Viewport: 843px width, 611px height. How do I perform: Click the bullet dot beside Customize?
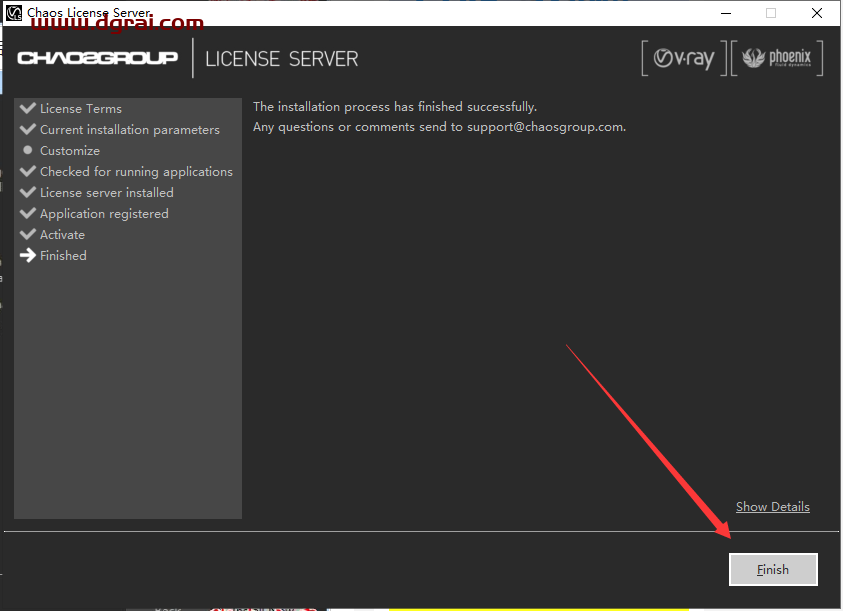point(28,150)
